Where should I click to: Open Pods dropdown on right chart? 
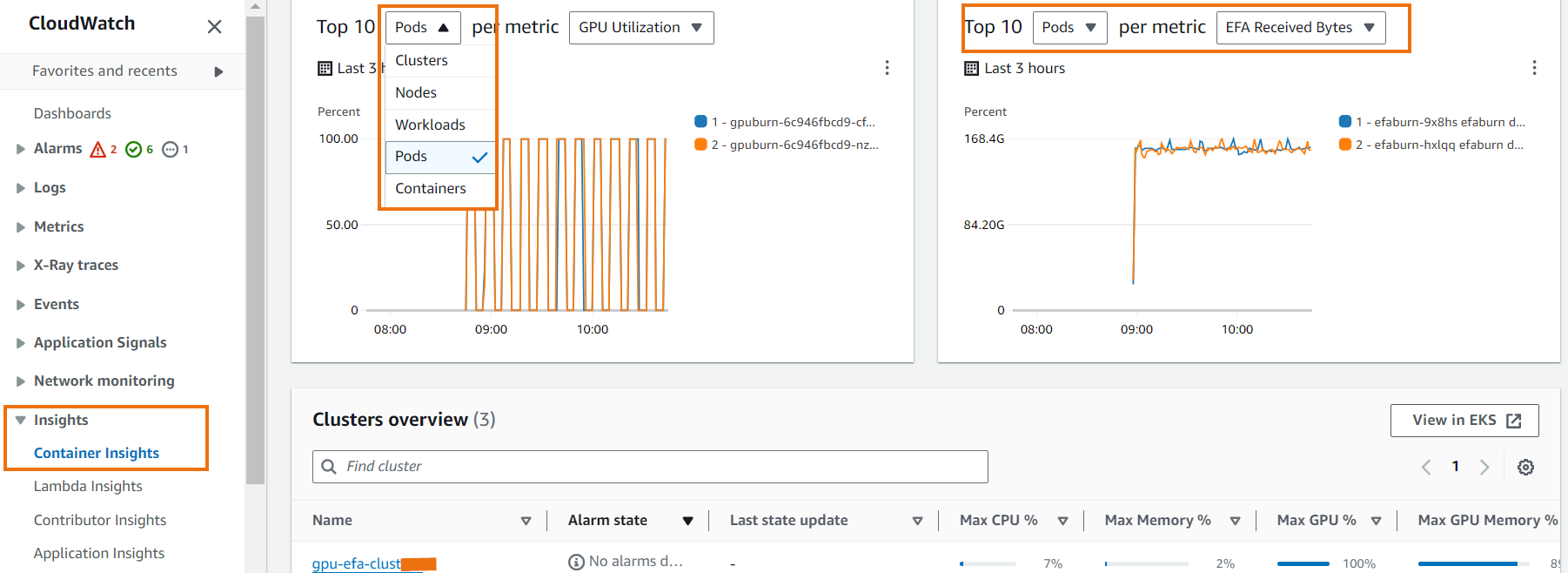[x=1069, y=28]
